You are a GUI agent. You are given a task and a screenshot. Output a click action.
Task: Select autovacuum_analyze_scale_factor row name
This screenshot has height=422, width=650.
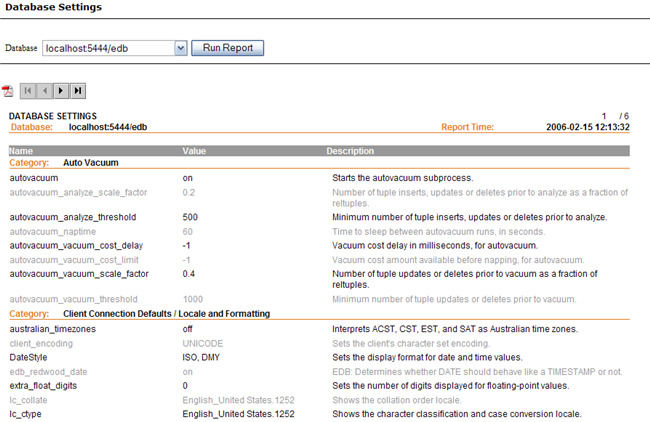pos(78,192)
